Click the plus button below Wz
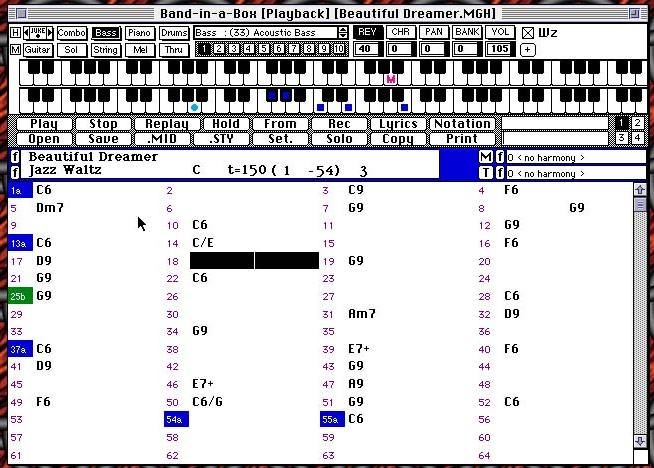This screenshot has height=468, width=654. tap(528, 50)
